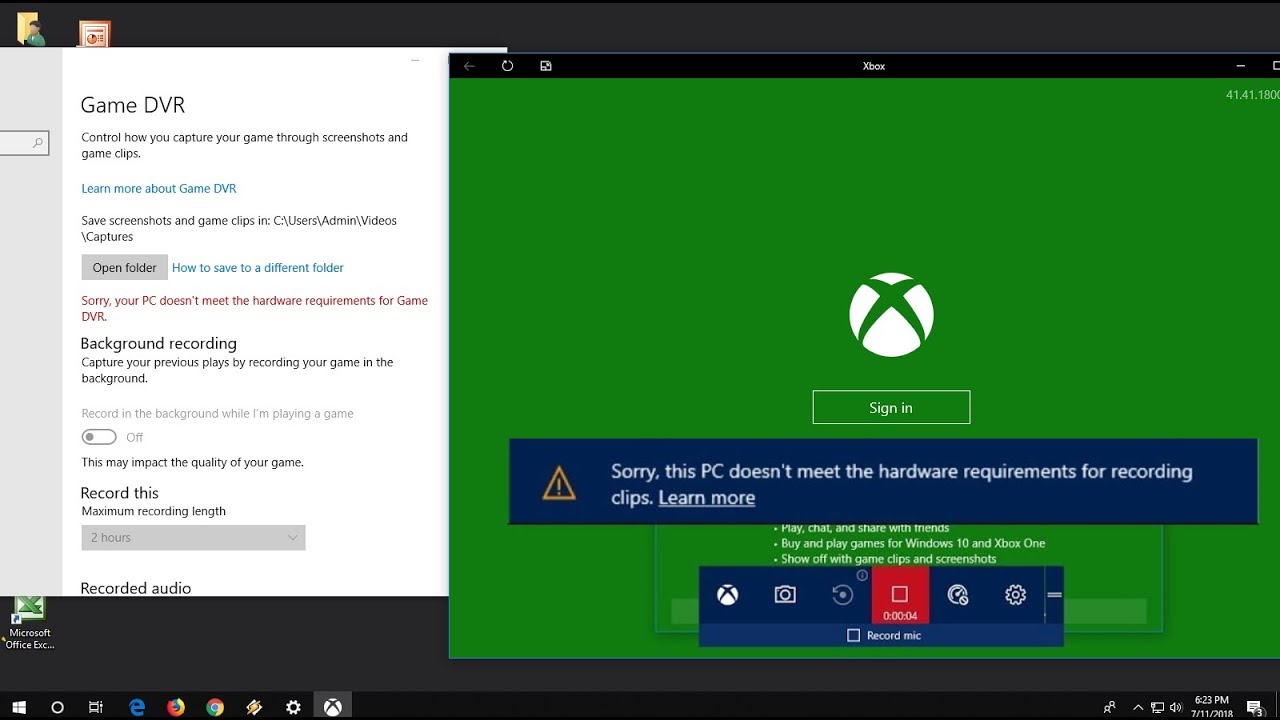Launch Google Chrome from taskbar
Viewport: 1280px width, 720px height.
coord(215,707)
